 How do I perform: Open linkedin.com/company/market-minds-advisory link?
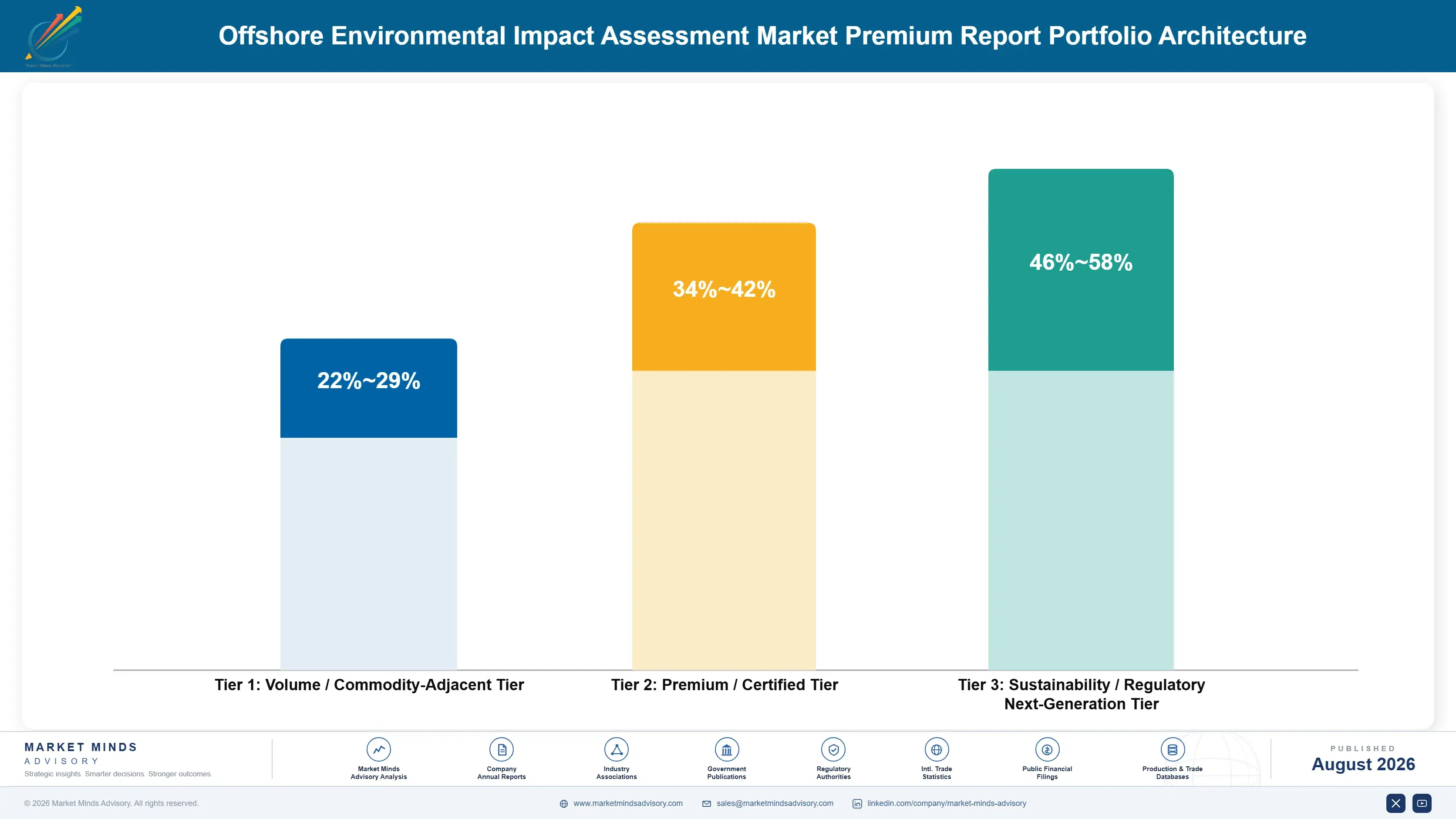[x=947, y=803]
